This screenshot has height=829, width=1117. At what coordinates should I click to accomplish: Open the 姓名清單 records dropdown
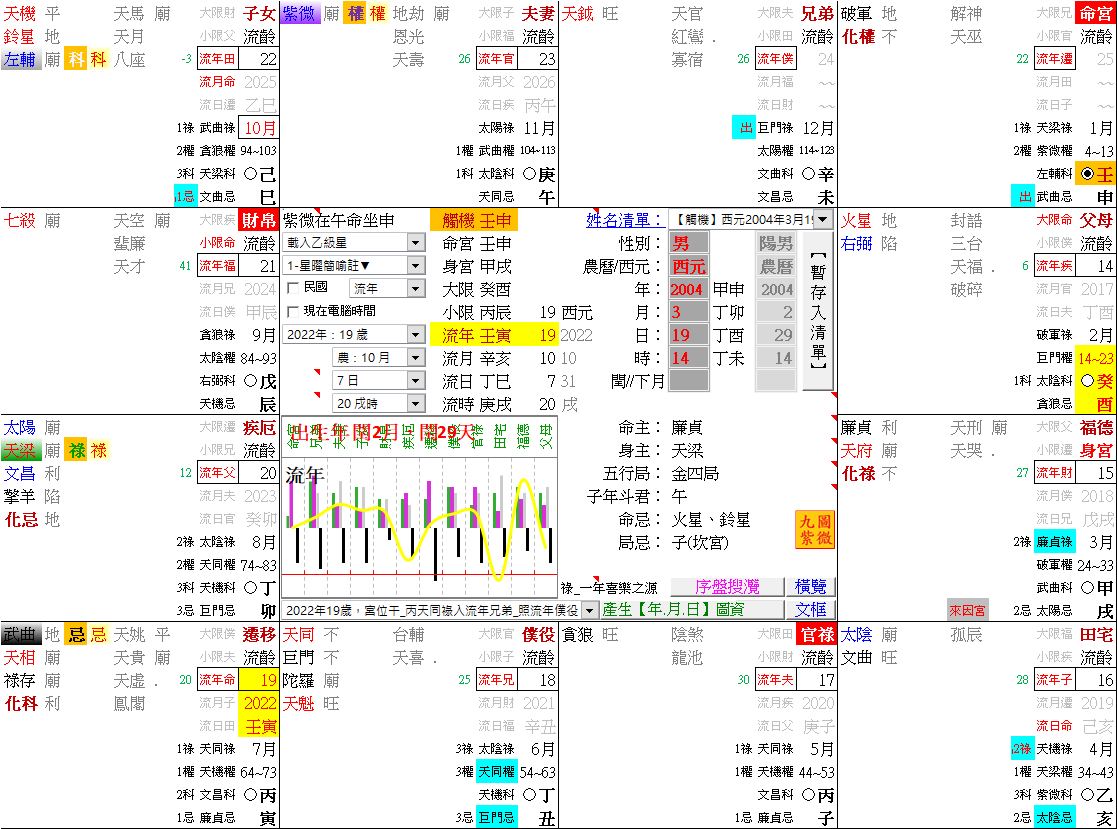point(822,219)
